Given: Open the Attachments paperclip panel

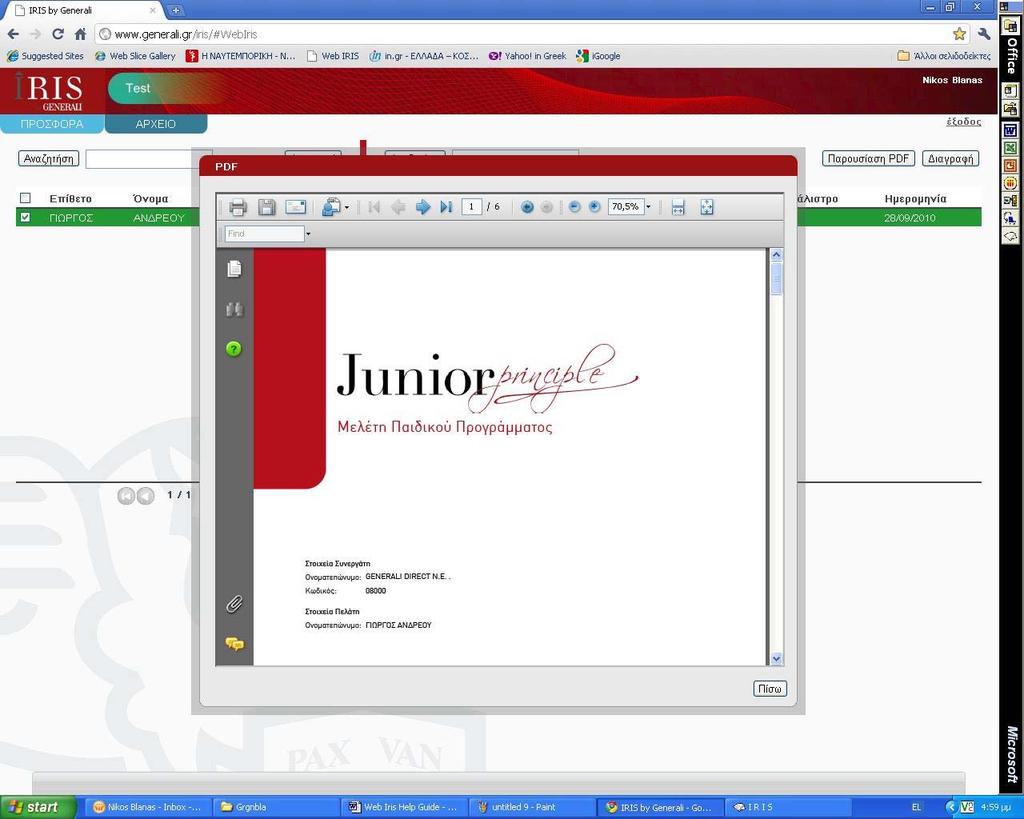Looking at the screenshot, I should 234,604.
